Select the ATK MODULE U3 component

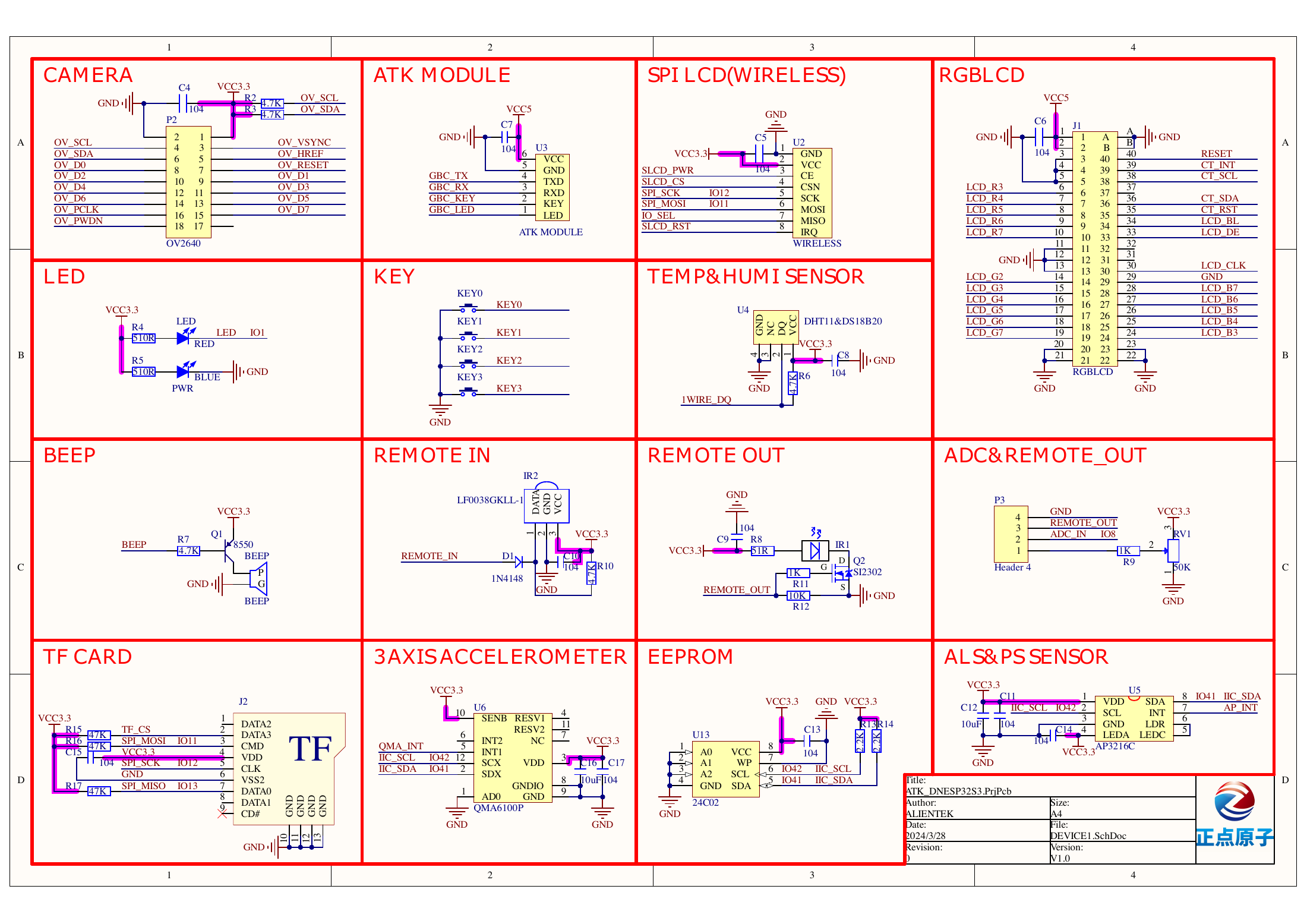[x=553, y=188]
